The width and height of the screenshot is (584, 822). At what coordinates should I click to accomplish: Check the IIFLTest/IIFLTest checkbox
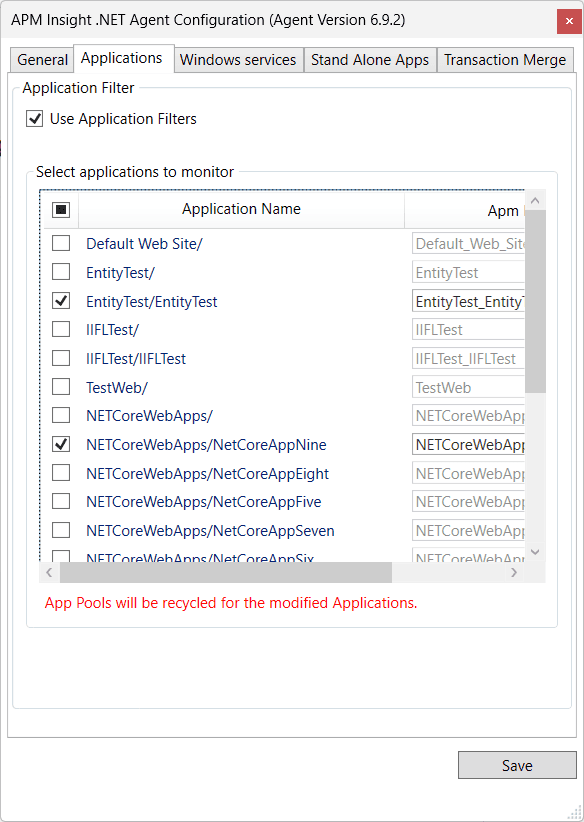point(61,358)
